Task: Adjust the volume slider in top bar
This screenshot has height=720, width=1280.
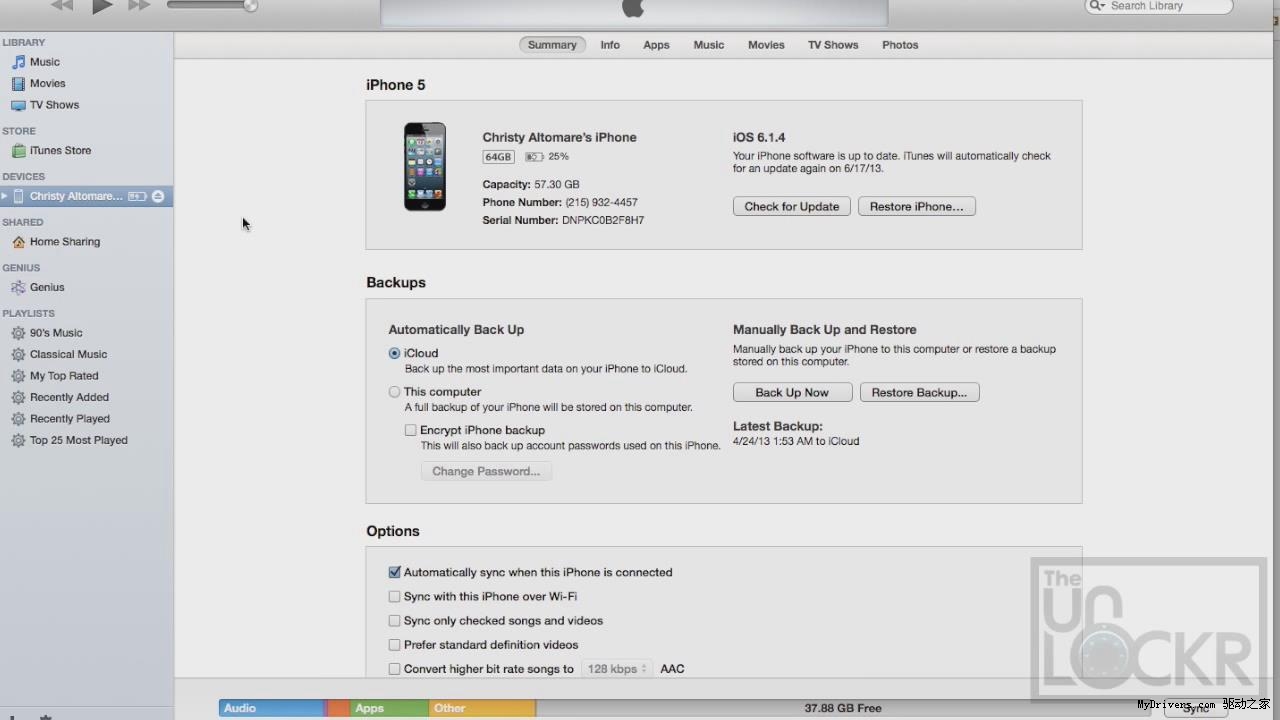Action: click(x=212, y=5)
